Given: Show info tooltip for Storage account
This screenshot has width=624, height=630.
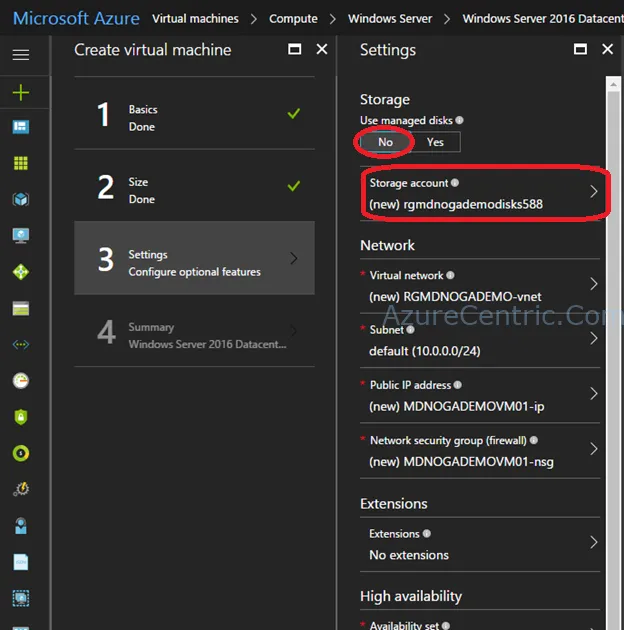Looking at the screenshot, I should (x=455, y=183).
